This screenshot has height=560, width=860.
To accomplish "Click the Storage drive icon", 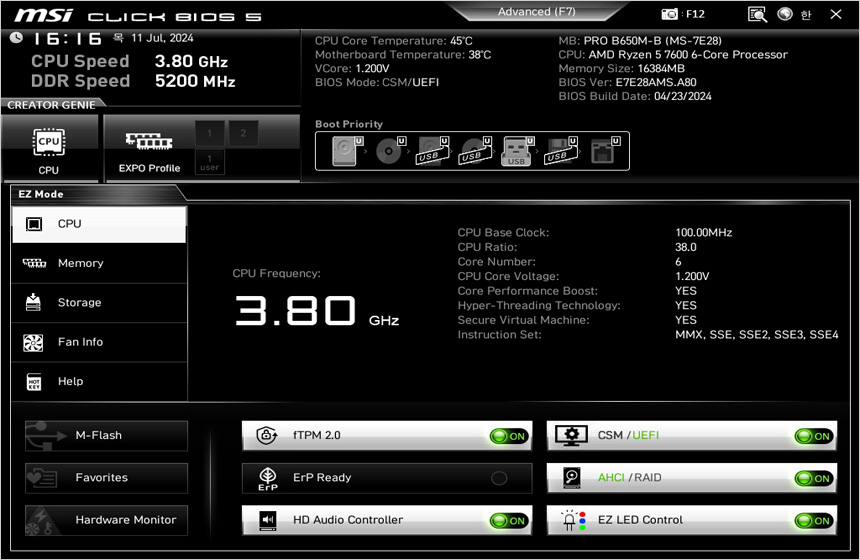I will coord(33,302).
